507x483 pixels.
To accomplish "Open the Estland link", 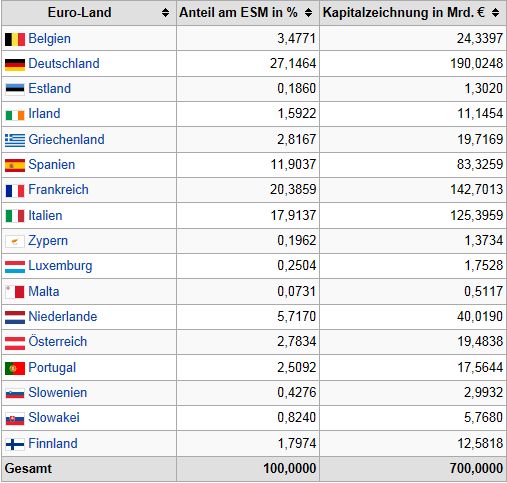I will pyautogui.click(x=50, y=89).
